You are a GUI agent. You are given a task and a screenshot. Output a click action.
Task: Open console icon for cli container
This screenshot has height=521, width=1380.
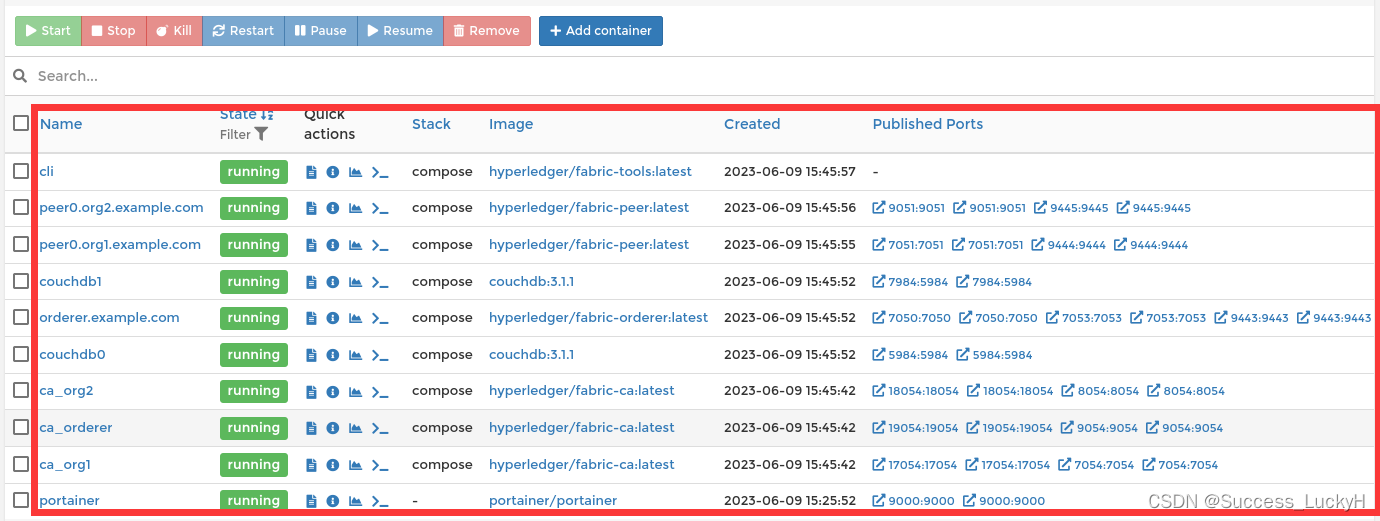[380, 172]
